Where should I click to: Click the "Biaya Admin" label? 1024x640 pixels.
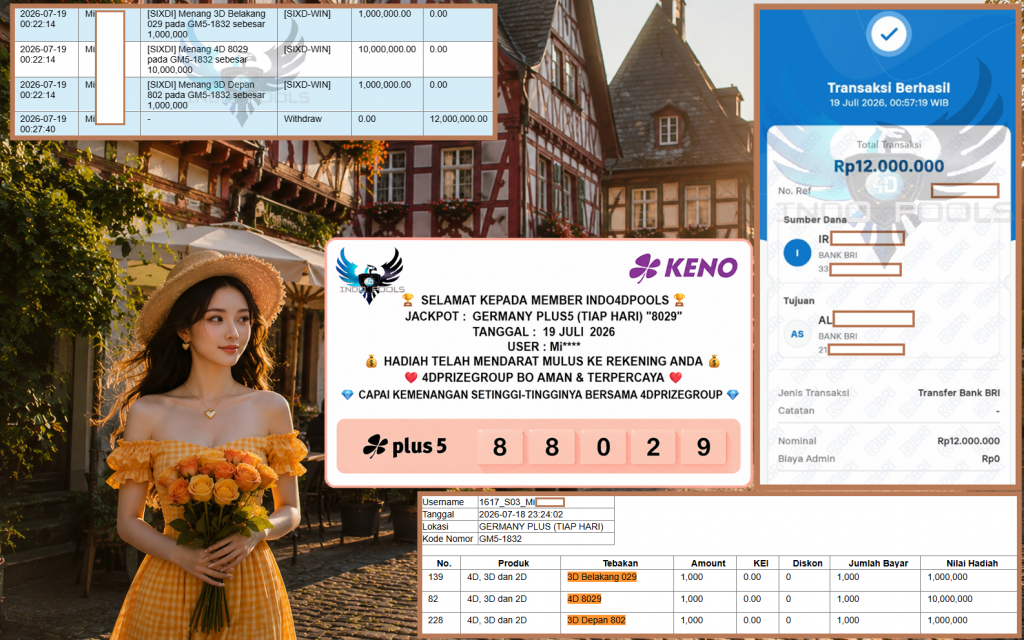[806, 458]
